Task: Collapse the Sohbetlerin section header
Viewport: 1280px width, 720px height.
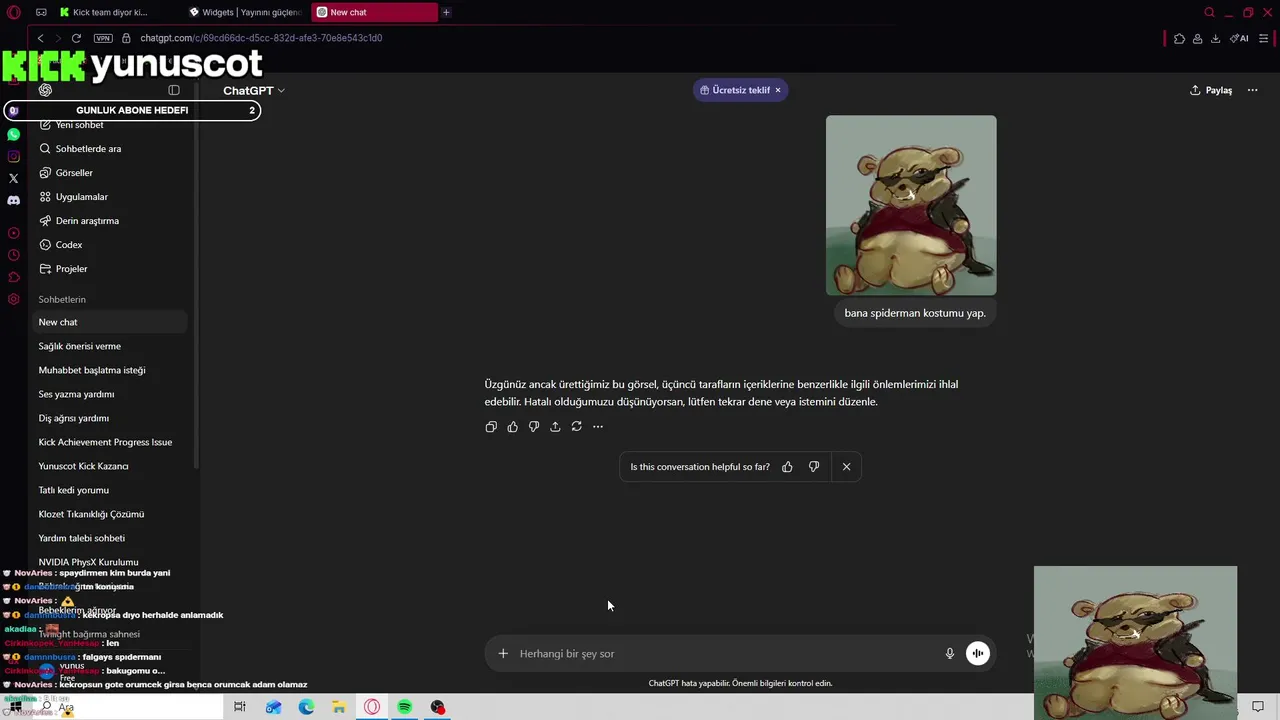Action: (x=62, y=299)
